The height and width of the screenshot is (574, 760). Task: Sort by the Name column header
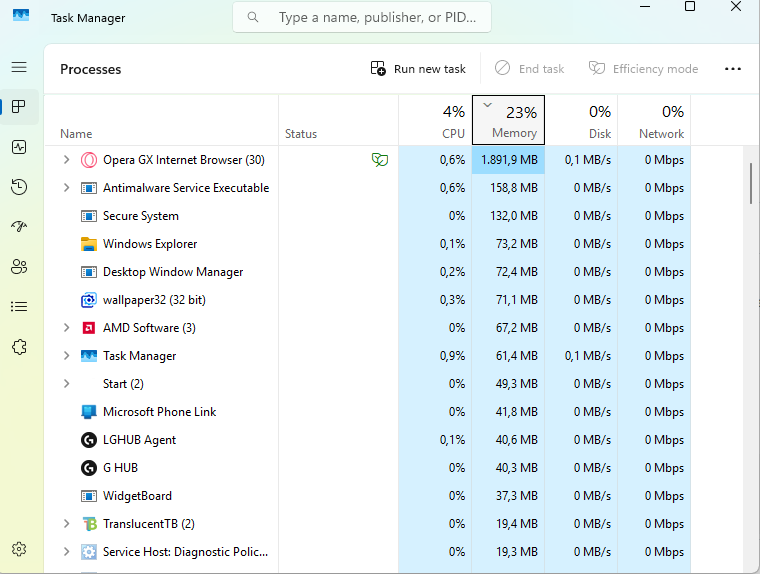(x=161, y=120)
